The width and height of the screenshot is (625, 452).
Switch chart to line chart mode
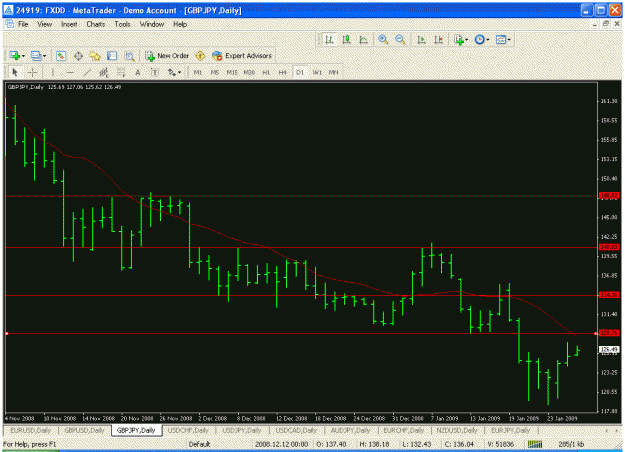pos(364,39)
